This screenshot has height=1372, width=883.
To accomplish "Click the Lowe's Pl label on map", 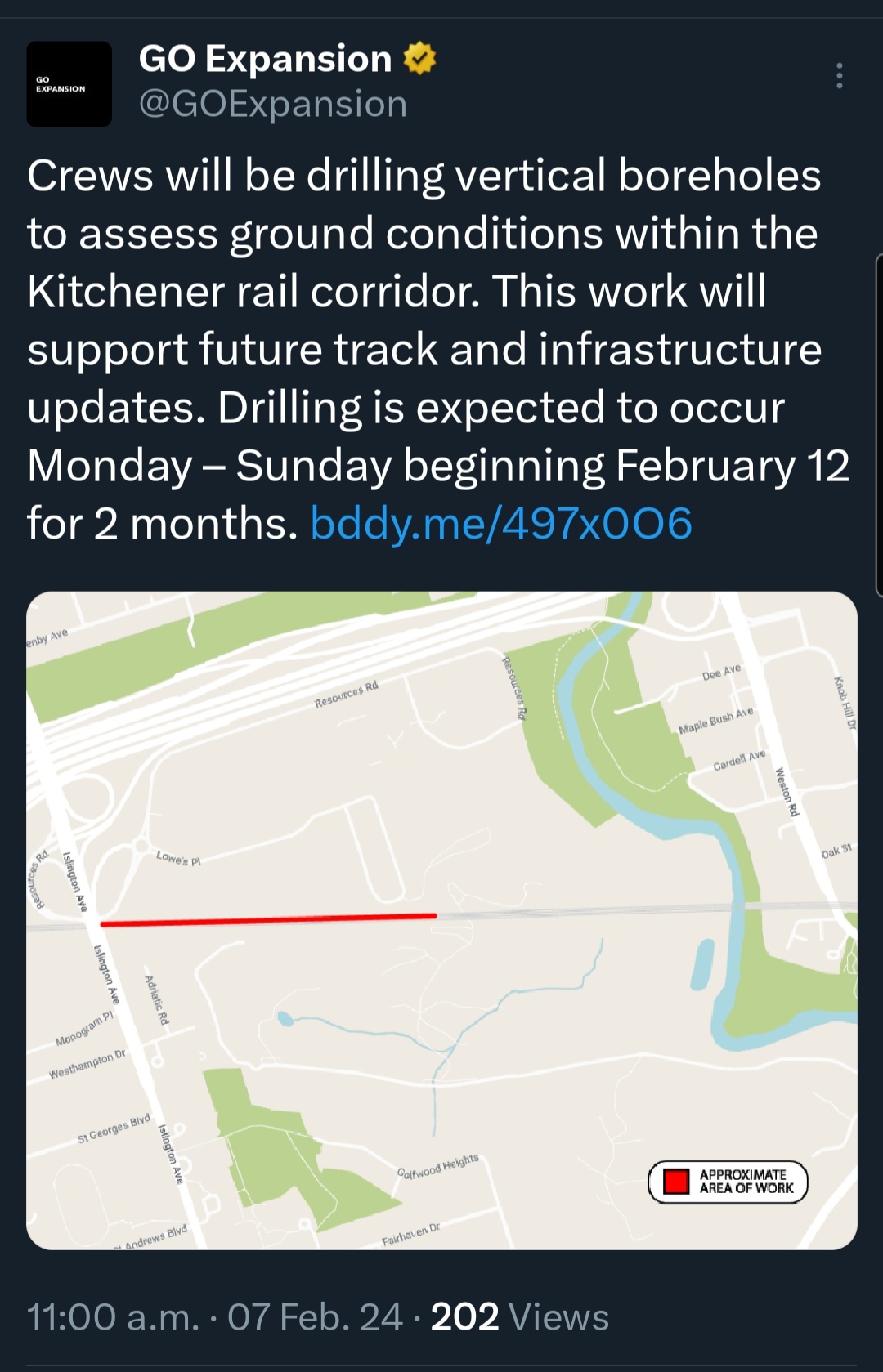I will [178, 858].
